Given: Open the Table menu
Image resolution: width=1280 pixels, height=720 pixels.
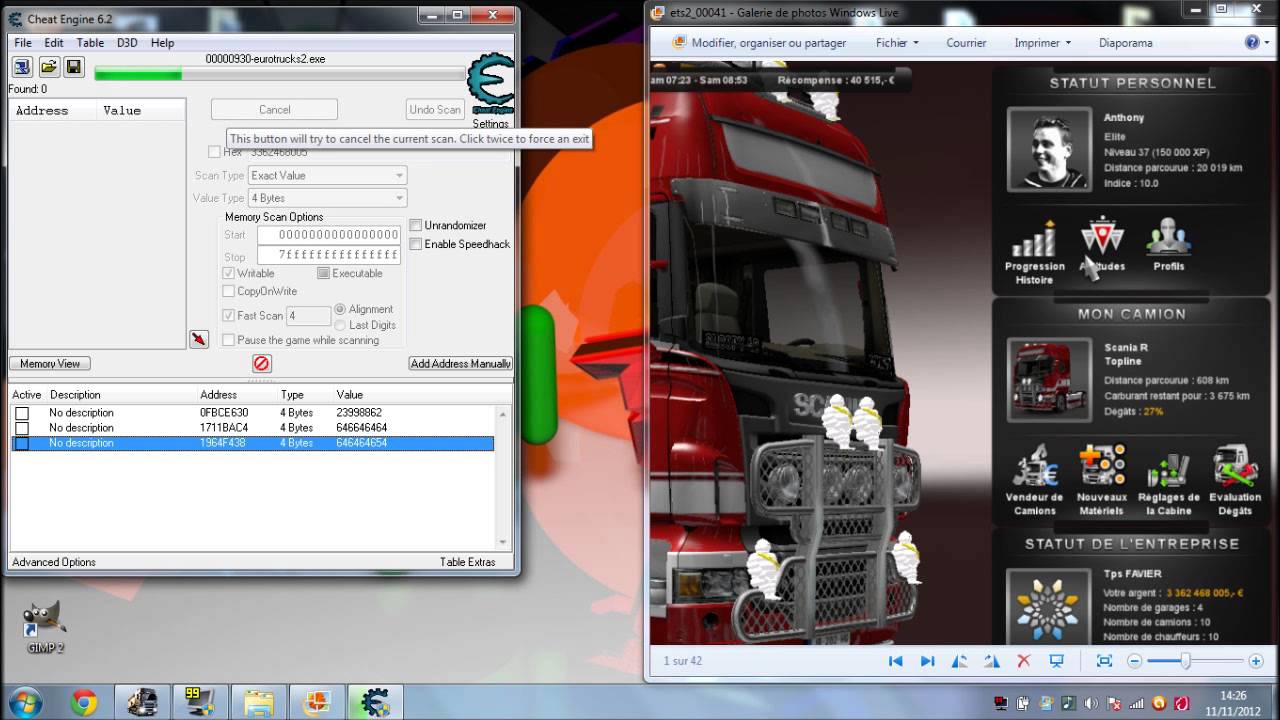Looking at the screenshot, I should [90, 43].
